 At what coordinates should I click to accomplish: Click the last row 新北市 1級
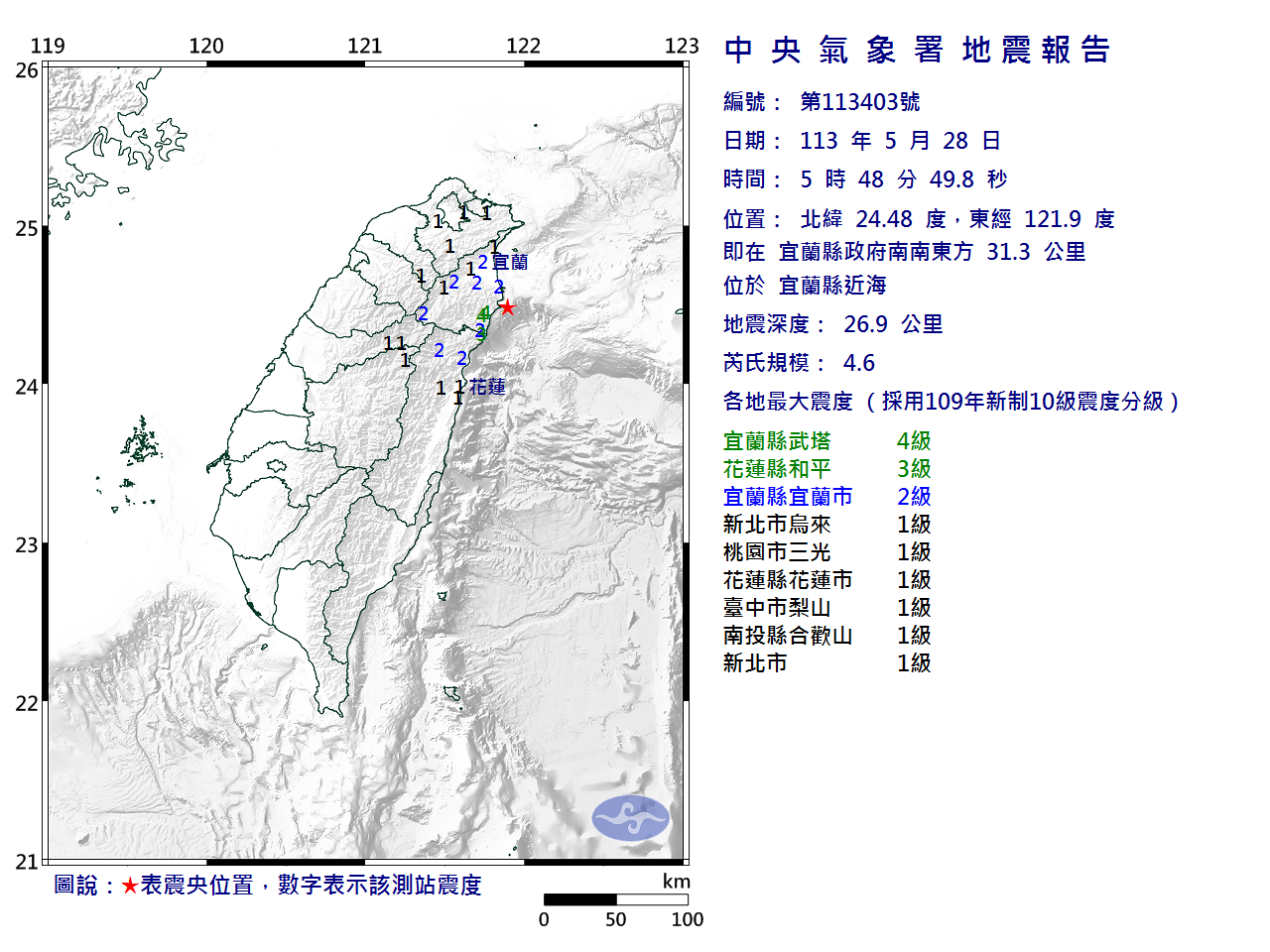click(x=827, y=663)
